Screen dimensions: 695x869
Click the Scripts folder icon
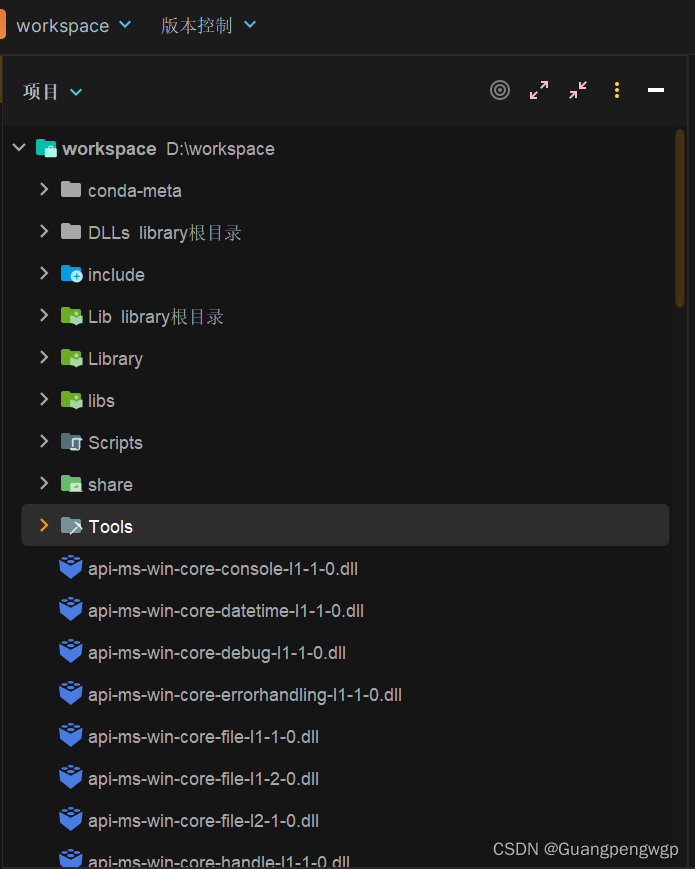(x=71, y=442)
